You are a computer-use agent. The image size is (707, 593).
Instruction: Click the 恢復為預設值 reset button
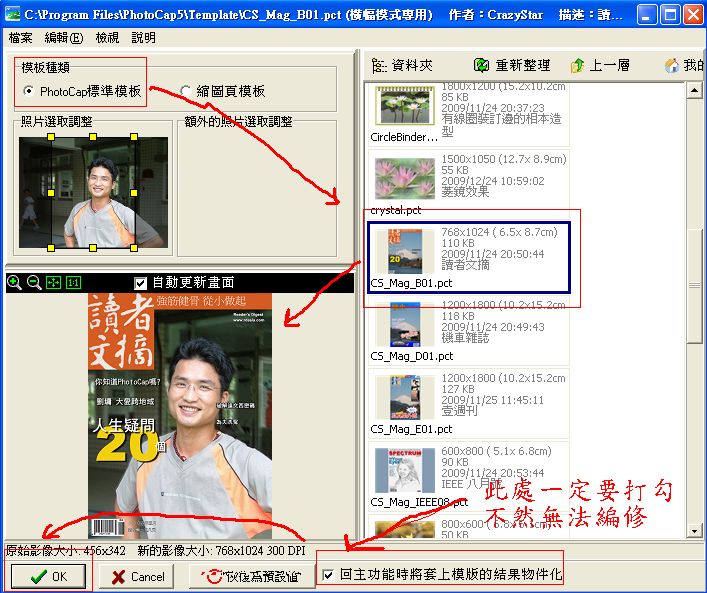[250, 576]
